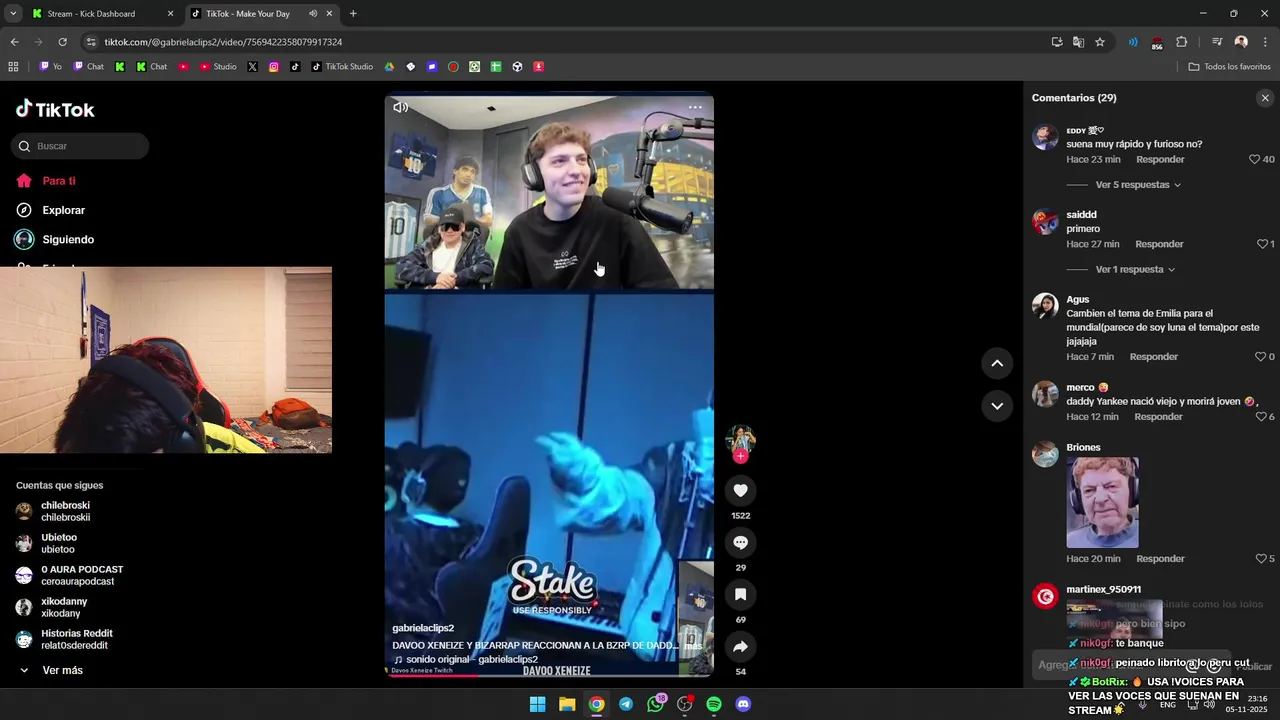Click the browser address bar URL
Screen dimensions: 1280x720
coord(223,42)
